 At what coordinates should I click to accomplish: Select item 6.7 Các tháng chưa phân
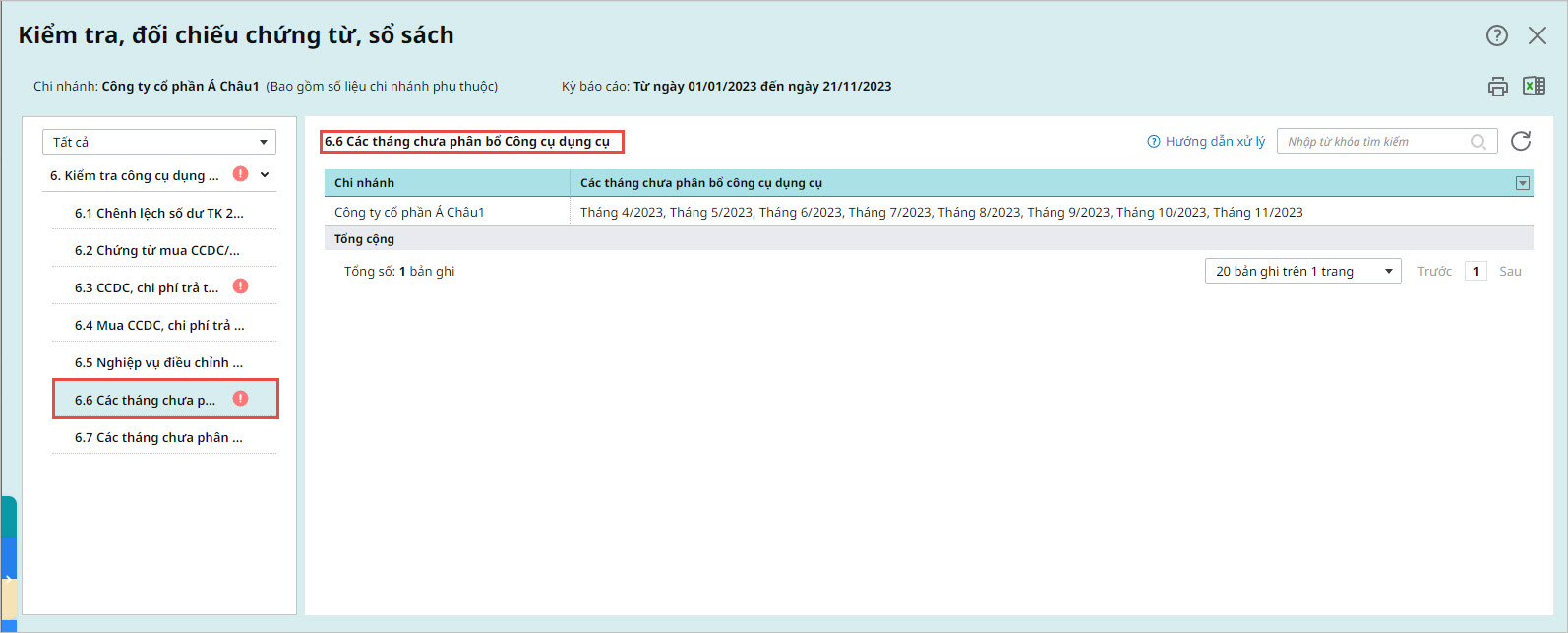pyautogui.click(x=158, y=437)
